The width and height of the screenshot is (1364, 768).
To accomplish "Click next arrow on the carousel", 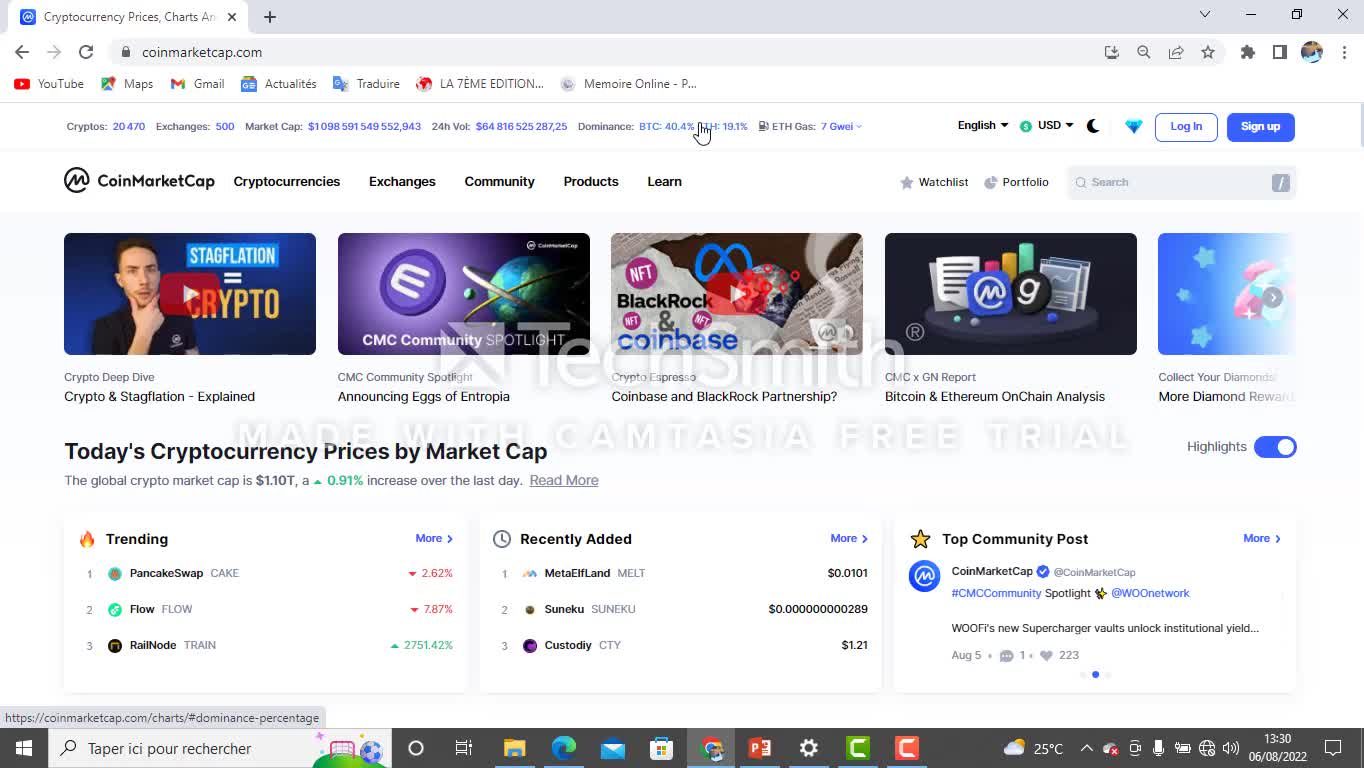I will click(1272, 297).
